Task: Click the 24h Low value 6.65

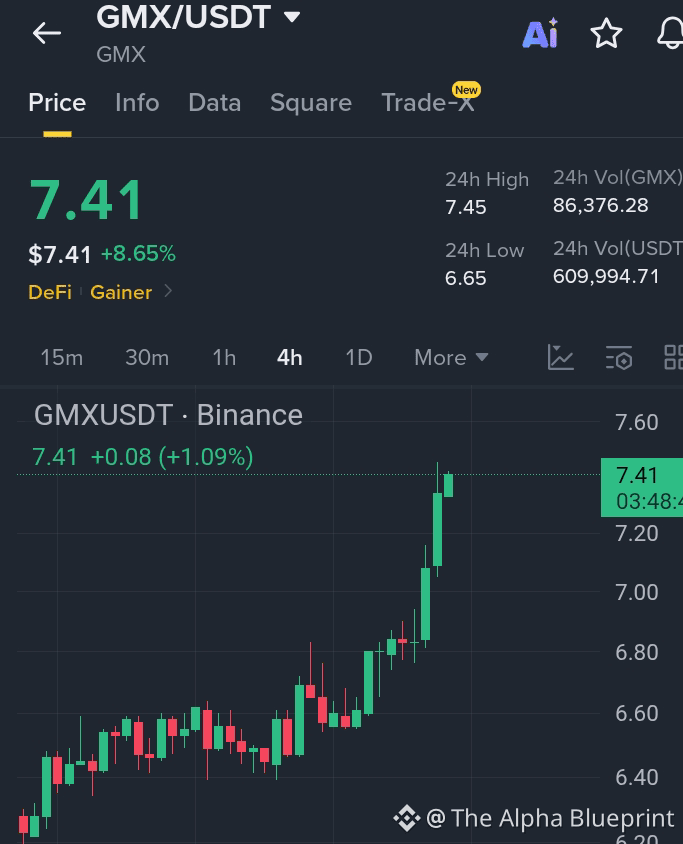Action: pos(466,278)
